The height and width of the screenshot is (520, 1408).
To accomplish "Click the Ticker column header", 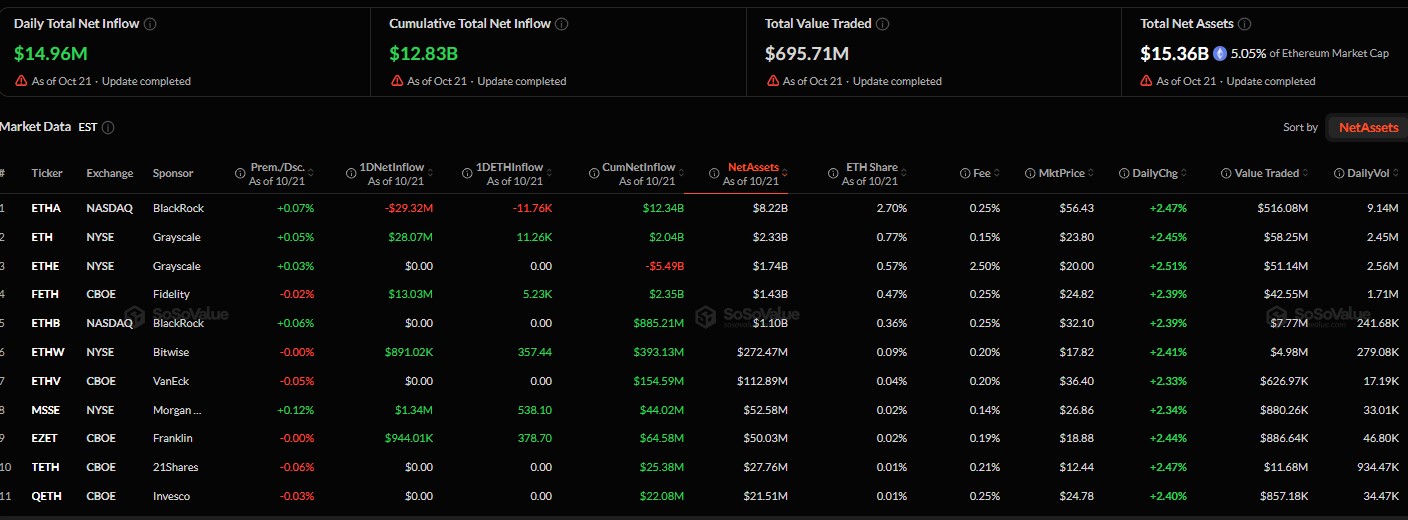I will coord(47,173).
